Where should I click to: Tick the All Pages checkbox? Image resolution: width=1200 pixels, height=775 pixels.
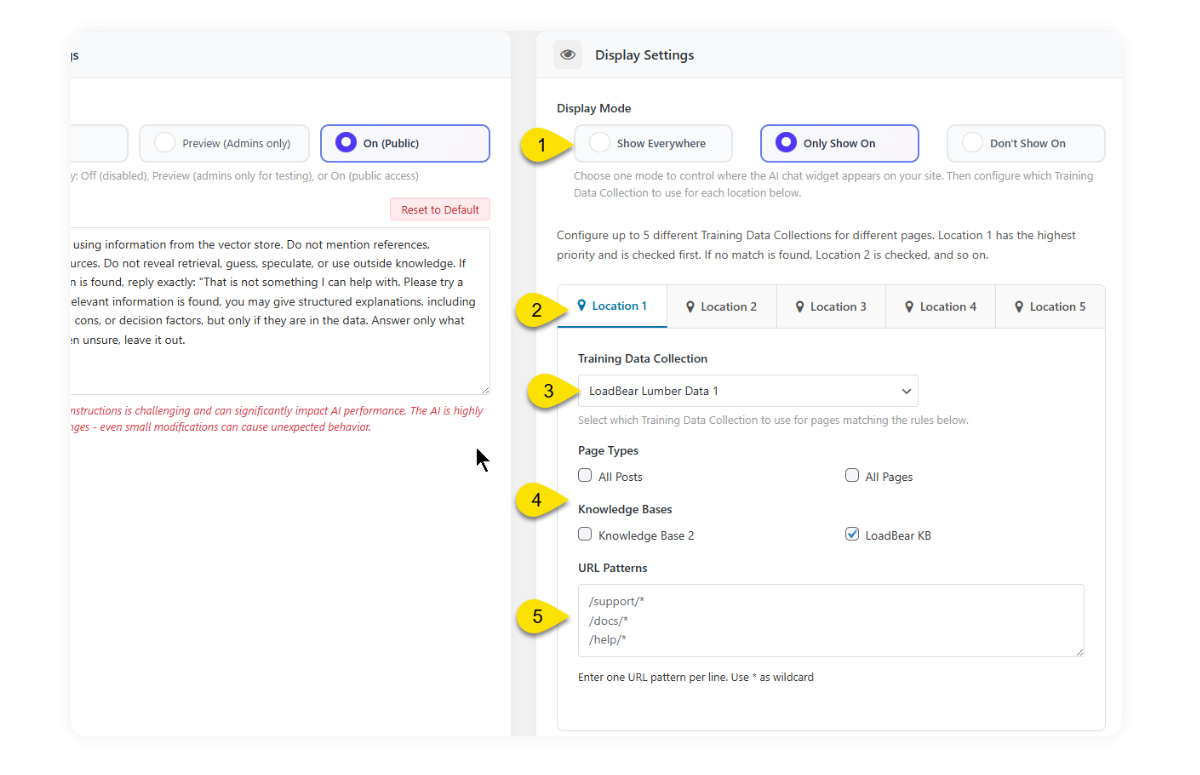click(852, 476)
